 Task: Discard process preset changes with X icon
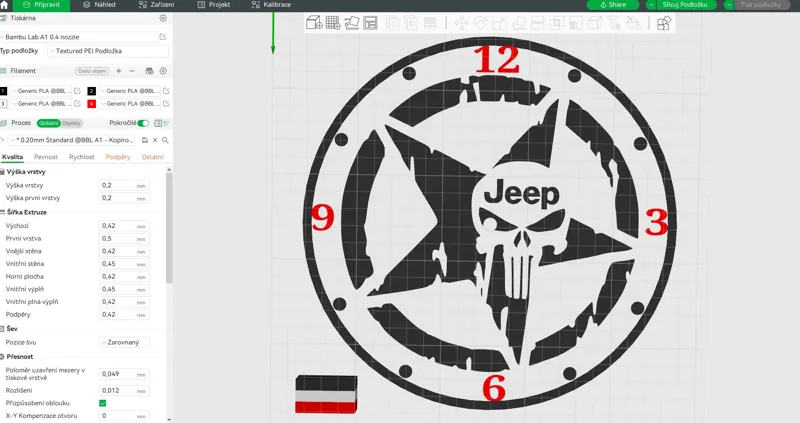(155, 140)
